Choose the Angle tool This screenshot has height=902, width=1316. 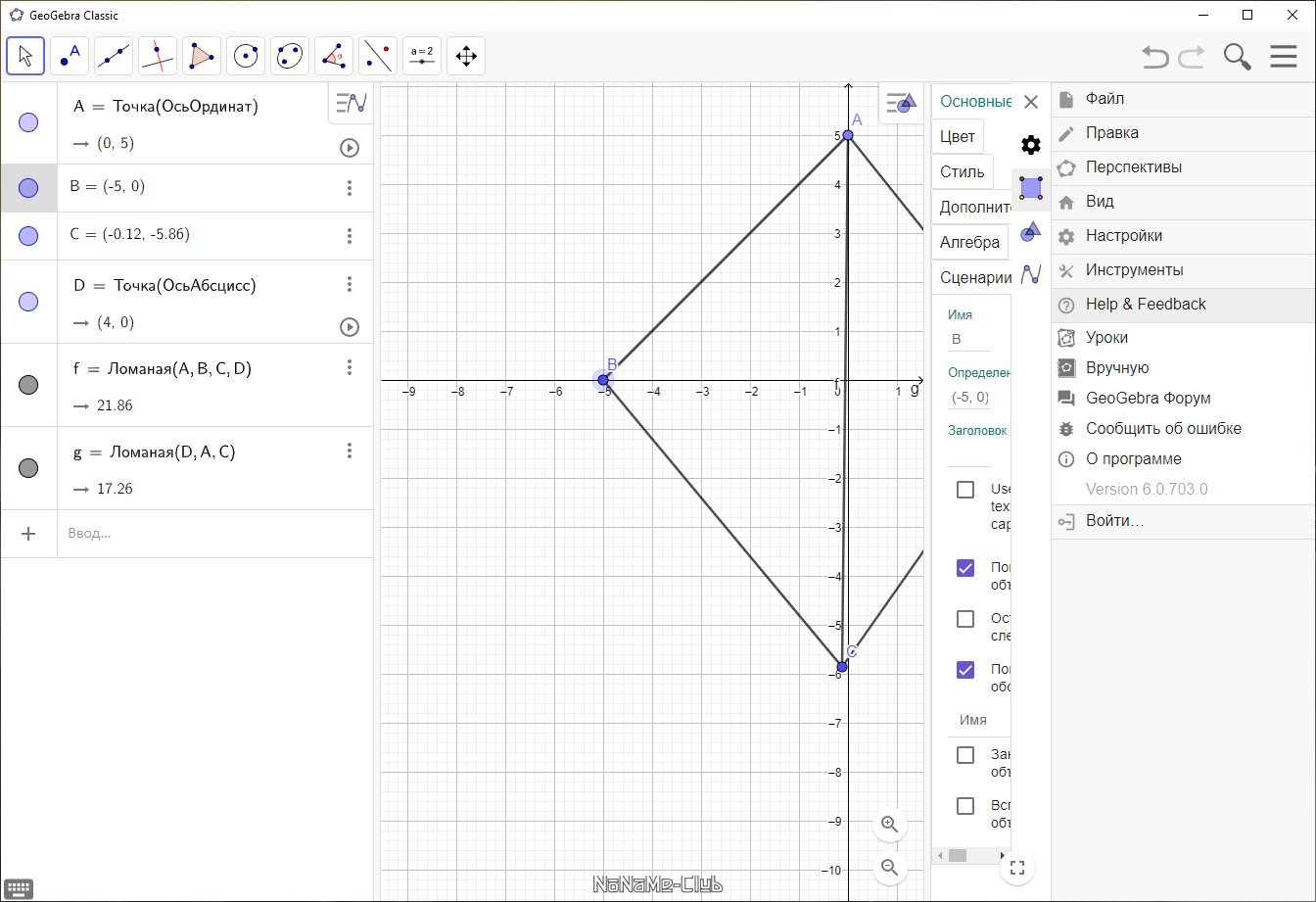click(x=334, y=56)
